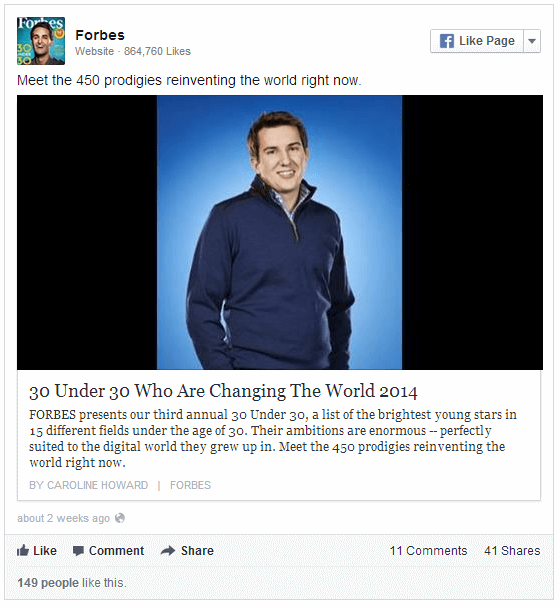This screenshot has width=560, height=608.
Task: Open the article photo of man in sweater
Action: pyautogui.click(x=280, y=232)
